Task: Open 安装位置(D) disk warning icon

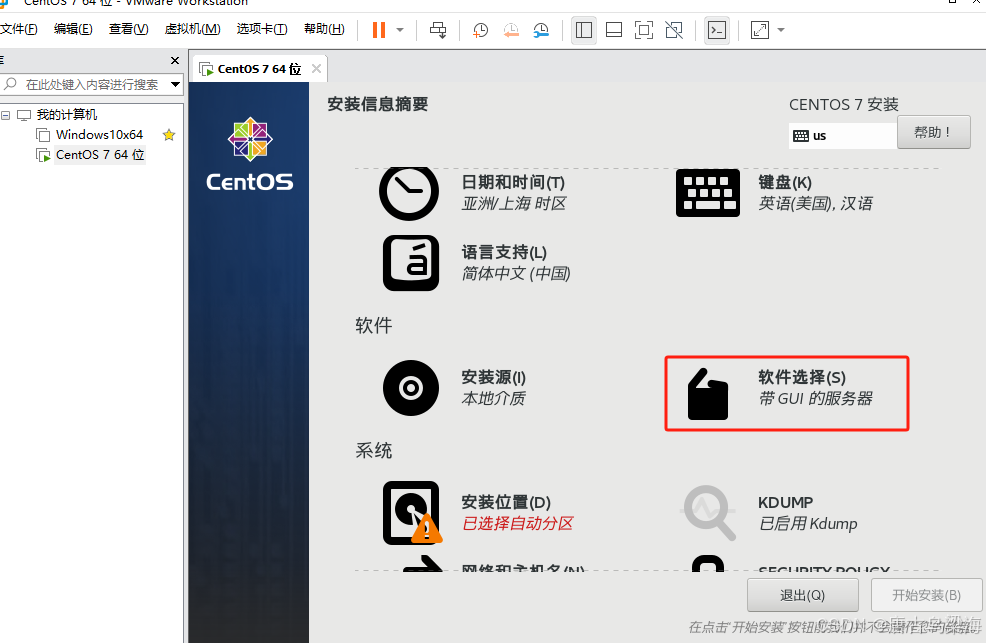Action: (x=412, y=513)
